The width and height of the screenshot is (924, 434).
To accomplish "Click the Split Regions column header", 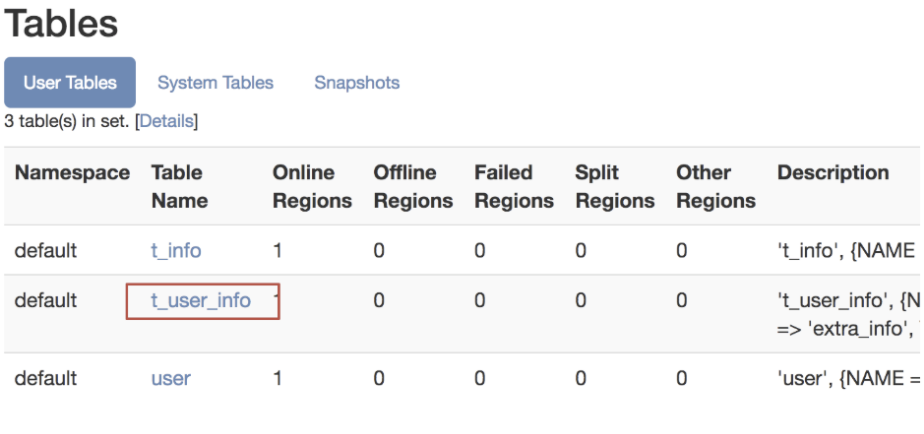I will pos(615,186).
